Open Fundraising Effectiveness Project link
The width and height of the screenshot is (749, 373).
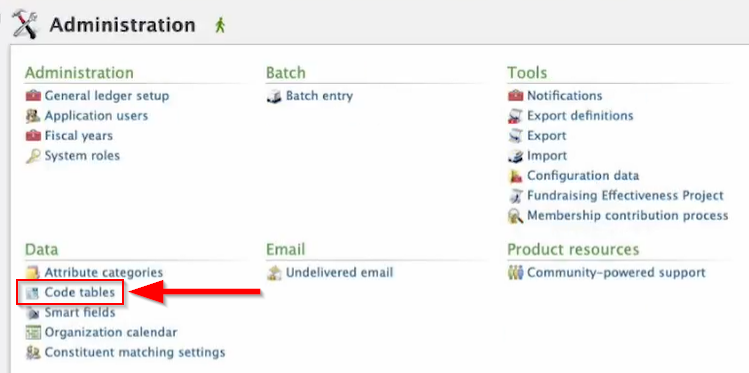point(625,196)
